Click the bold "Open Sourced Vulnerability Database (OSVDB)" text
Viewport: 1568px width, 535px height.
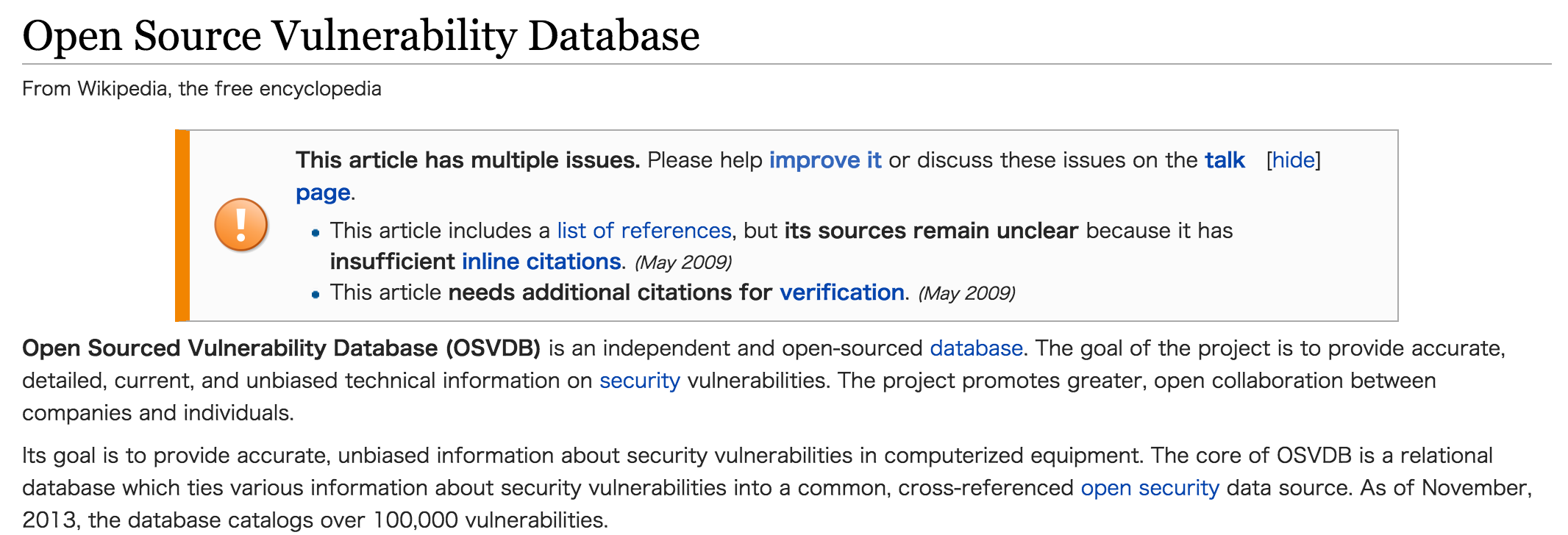coord(281,348)
